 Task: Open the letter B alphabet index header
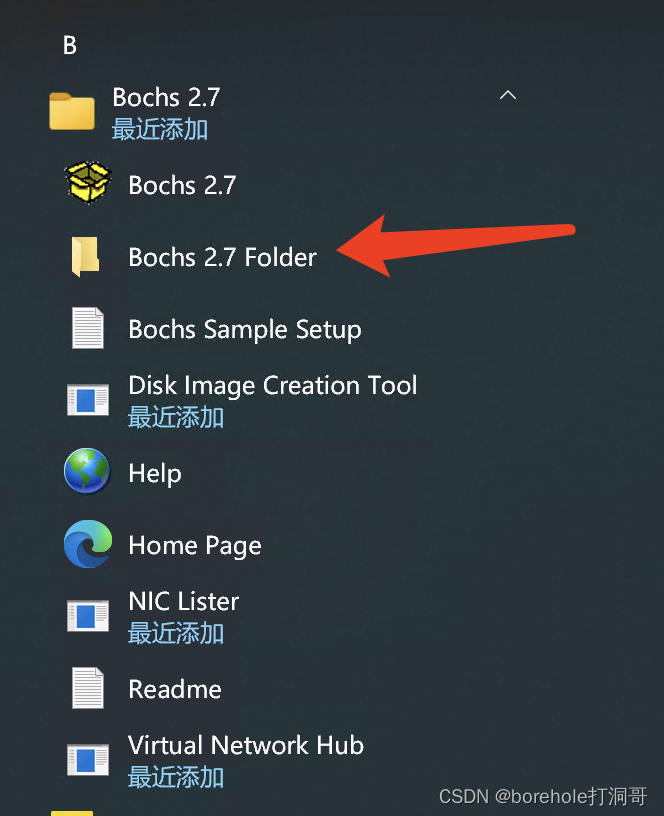(70, 45)
